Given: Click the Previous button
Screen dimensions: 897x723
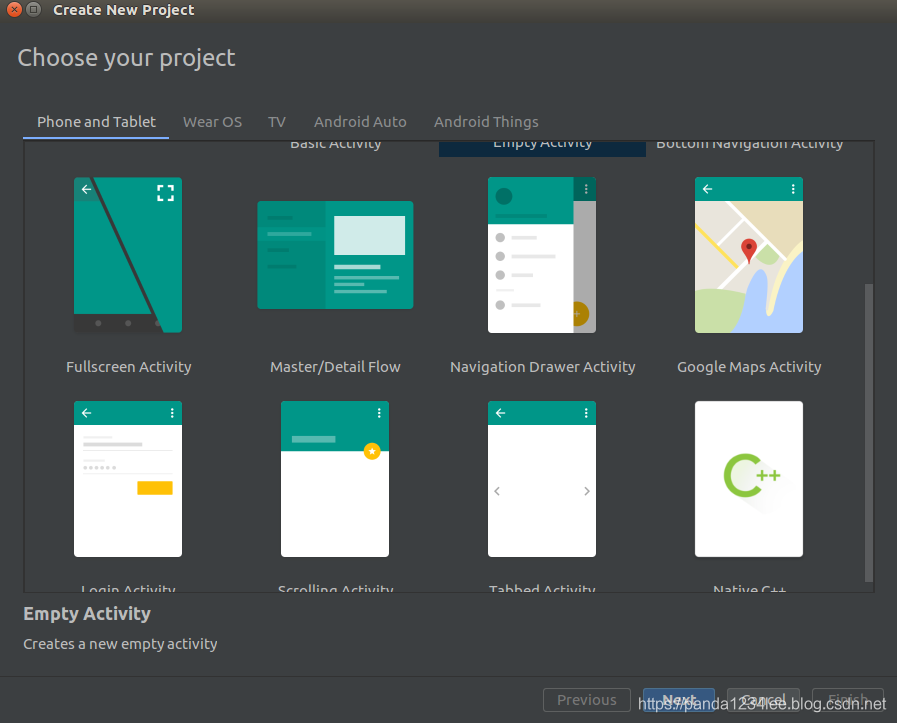Looking at the screenshot, I should 587,700.
